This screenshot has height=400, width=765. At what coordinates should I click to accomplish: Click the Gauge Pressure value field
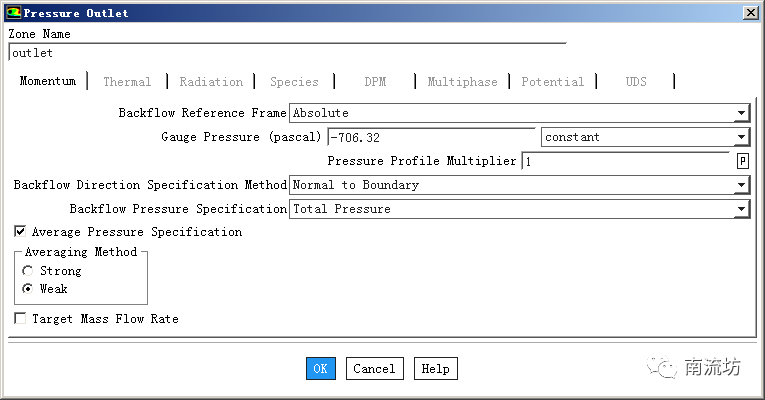click(431, 138)
